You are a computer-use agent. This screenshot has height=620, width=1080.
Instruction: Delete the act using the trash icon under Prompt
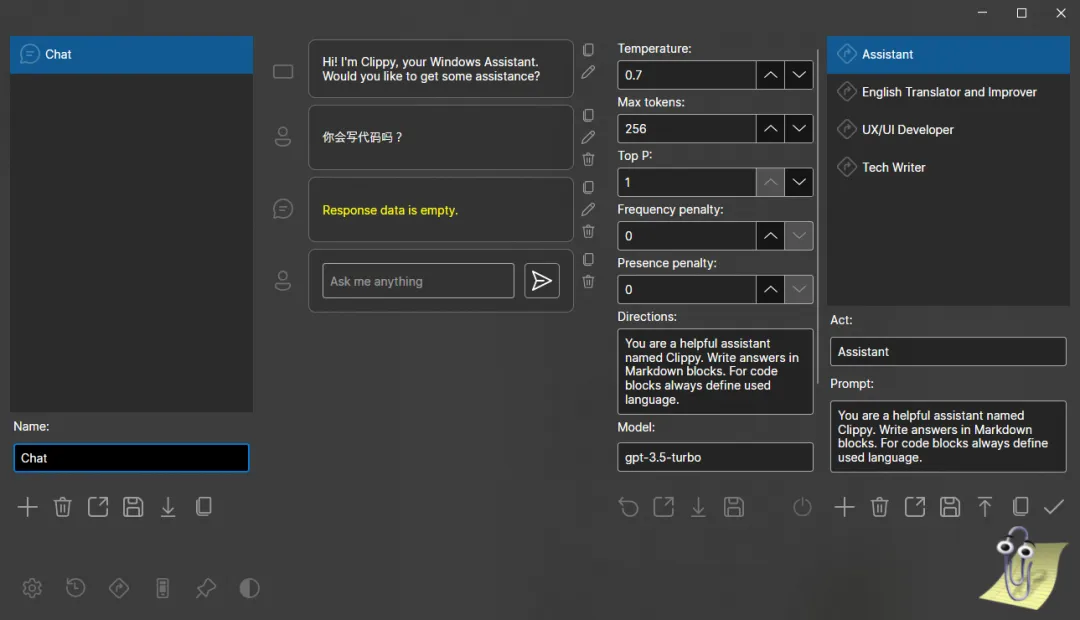tap(880, 508)
